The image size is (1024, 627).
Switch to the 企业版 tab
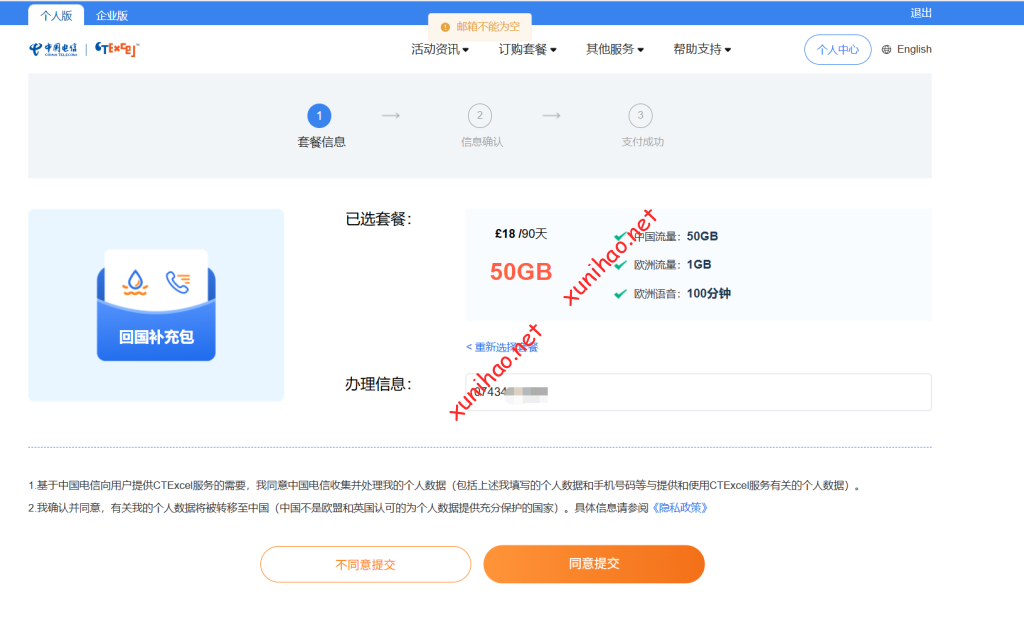[112, 15]
